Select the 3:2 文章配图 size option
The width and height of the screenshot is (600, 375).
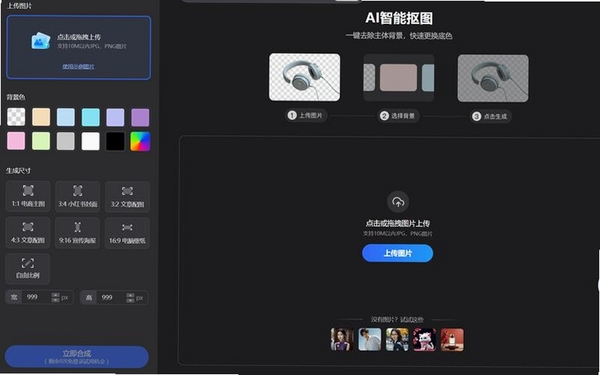pyautogui.click(x=127, y=196)
